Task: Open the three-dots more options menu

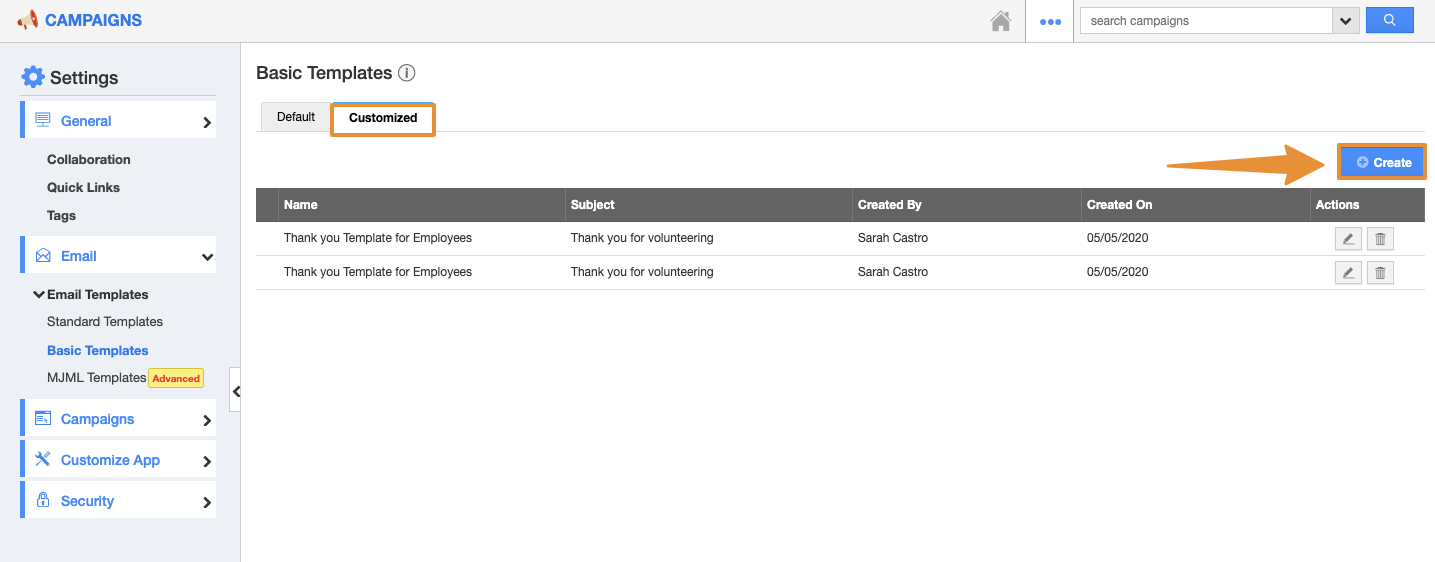Action: 1050,21
